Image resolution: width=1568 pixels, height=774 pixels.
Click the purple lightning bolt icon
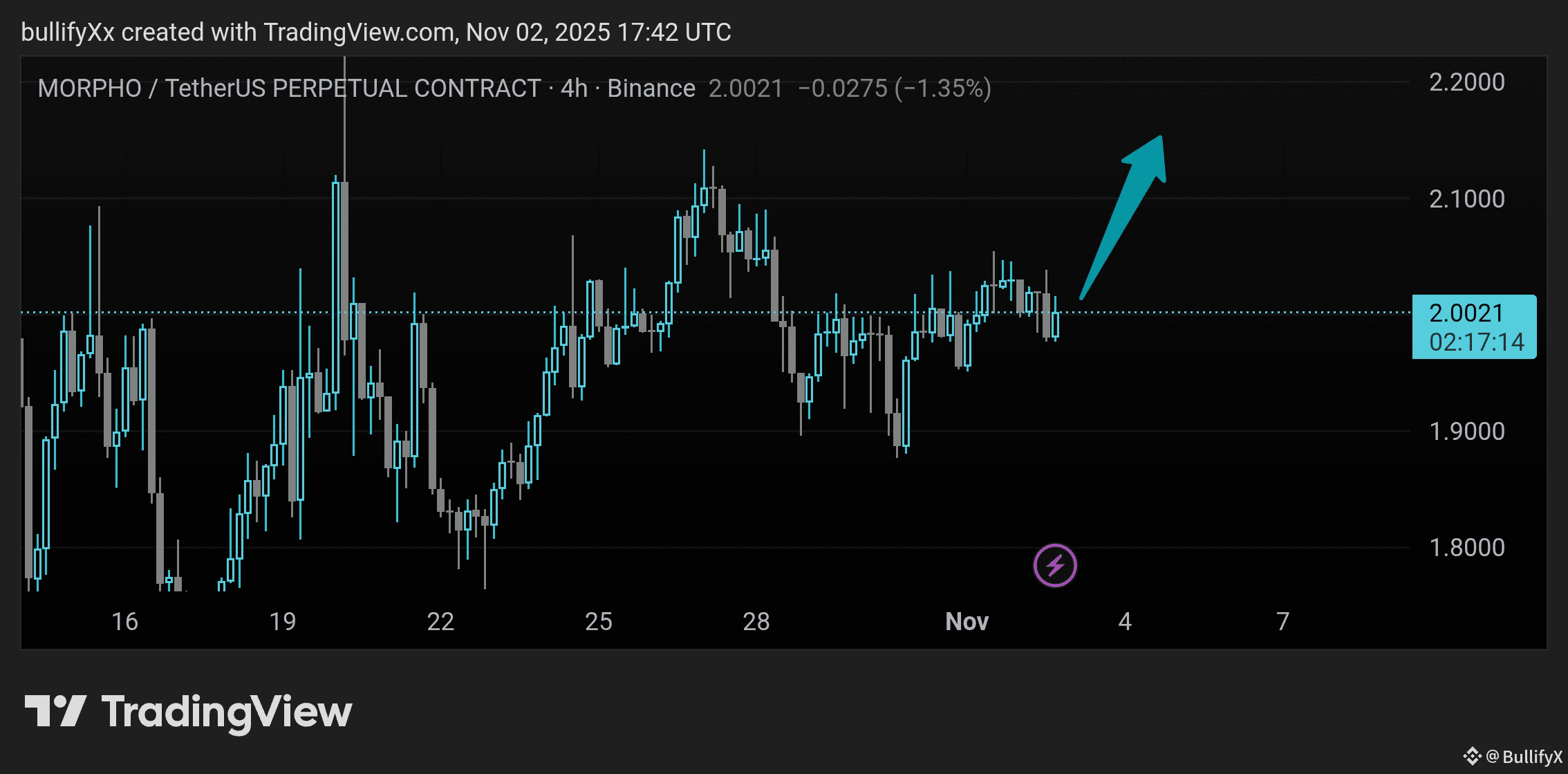tap(1054, 566)
